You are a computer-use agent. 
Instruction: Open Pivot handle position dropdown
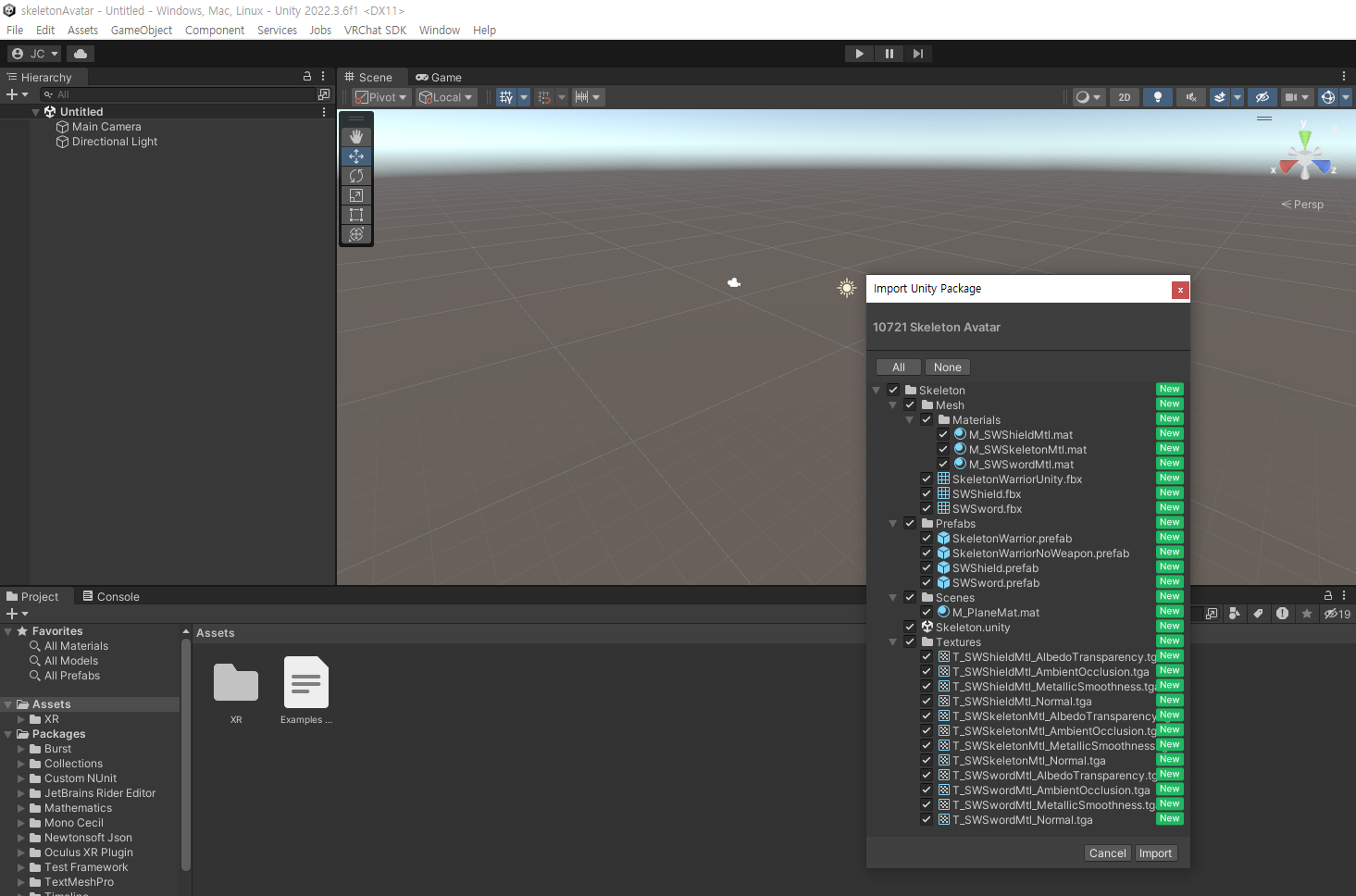(381, 97)
